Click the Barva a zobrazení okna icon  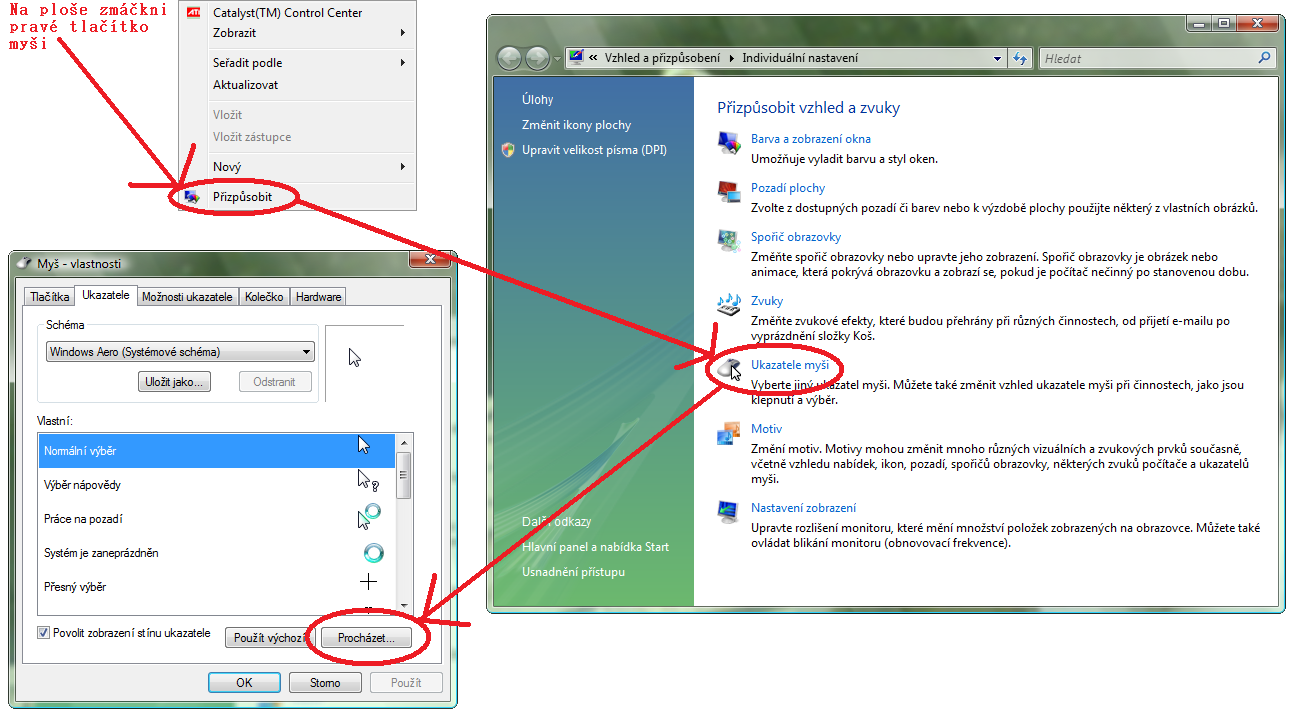(x=729, y=143)
